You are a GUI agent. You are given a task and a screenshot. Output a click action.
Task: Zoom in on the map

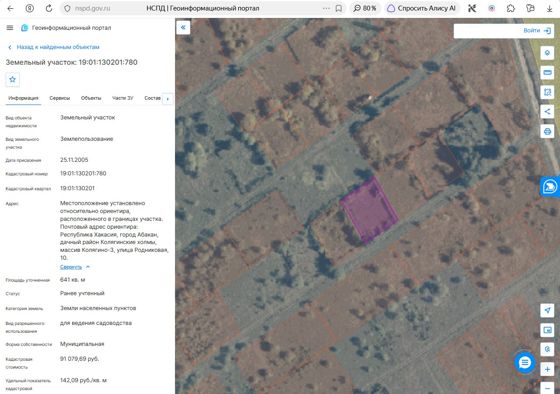[547, 369]
